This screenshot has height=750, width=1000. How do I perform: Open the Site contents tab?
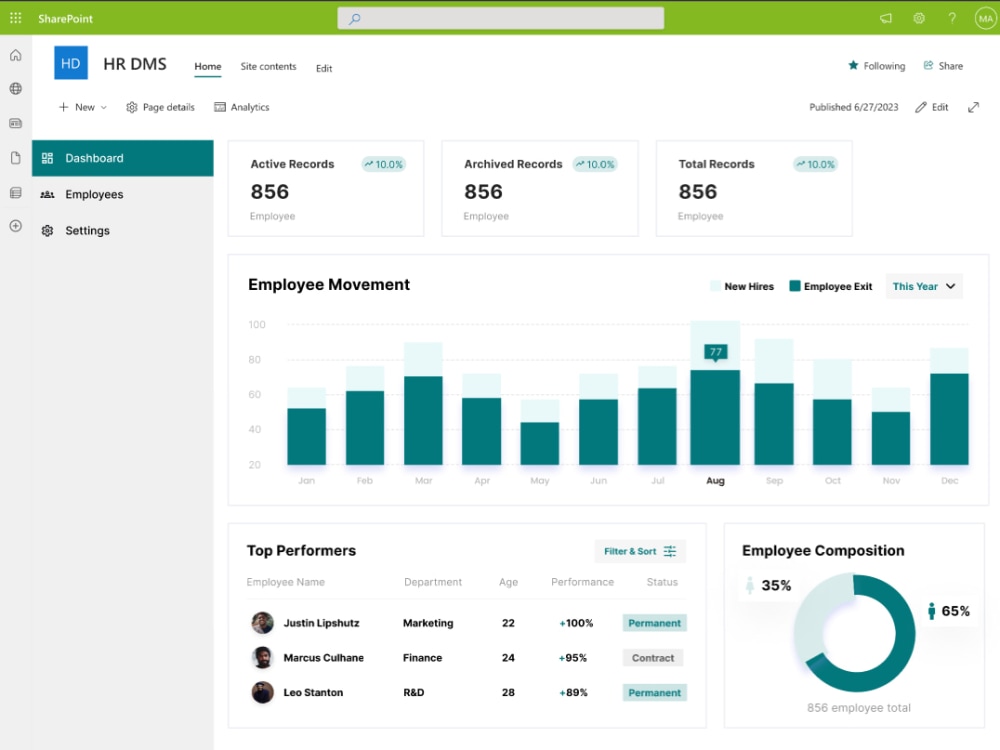(268, 66)
